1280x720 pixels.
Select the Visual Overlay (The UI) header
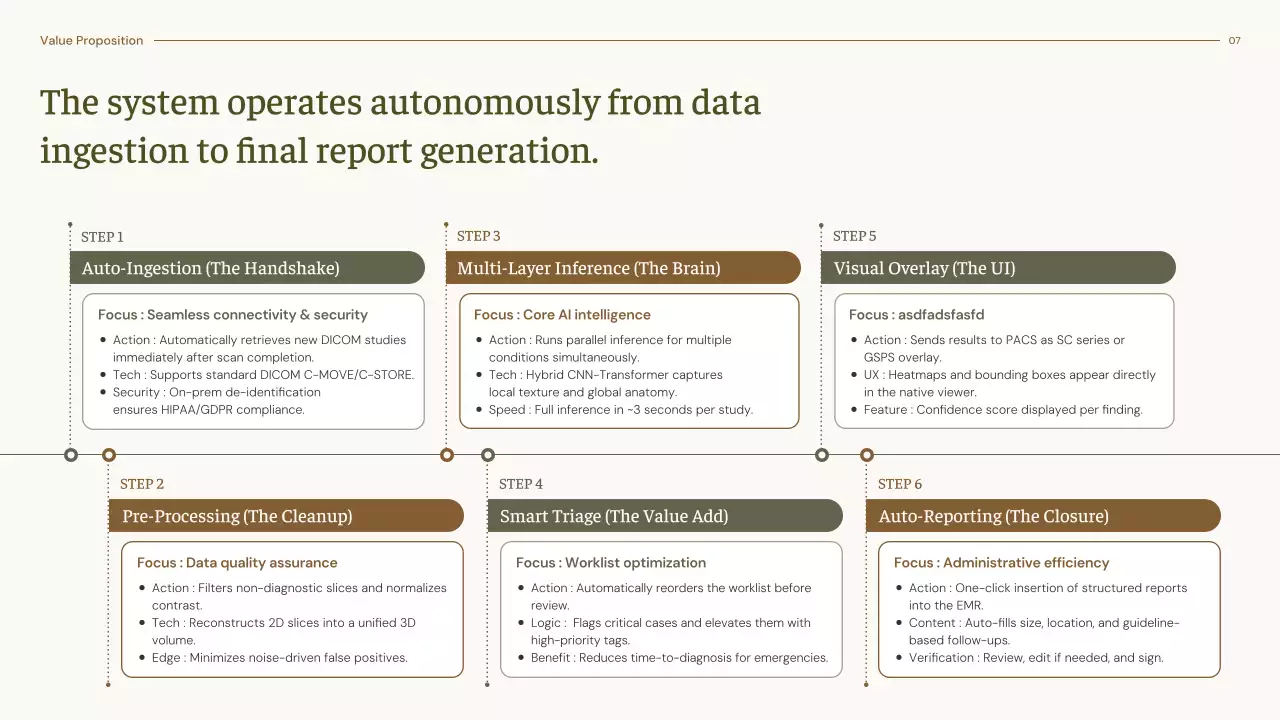pyautogui.click(x=998, y=268)
